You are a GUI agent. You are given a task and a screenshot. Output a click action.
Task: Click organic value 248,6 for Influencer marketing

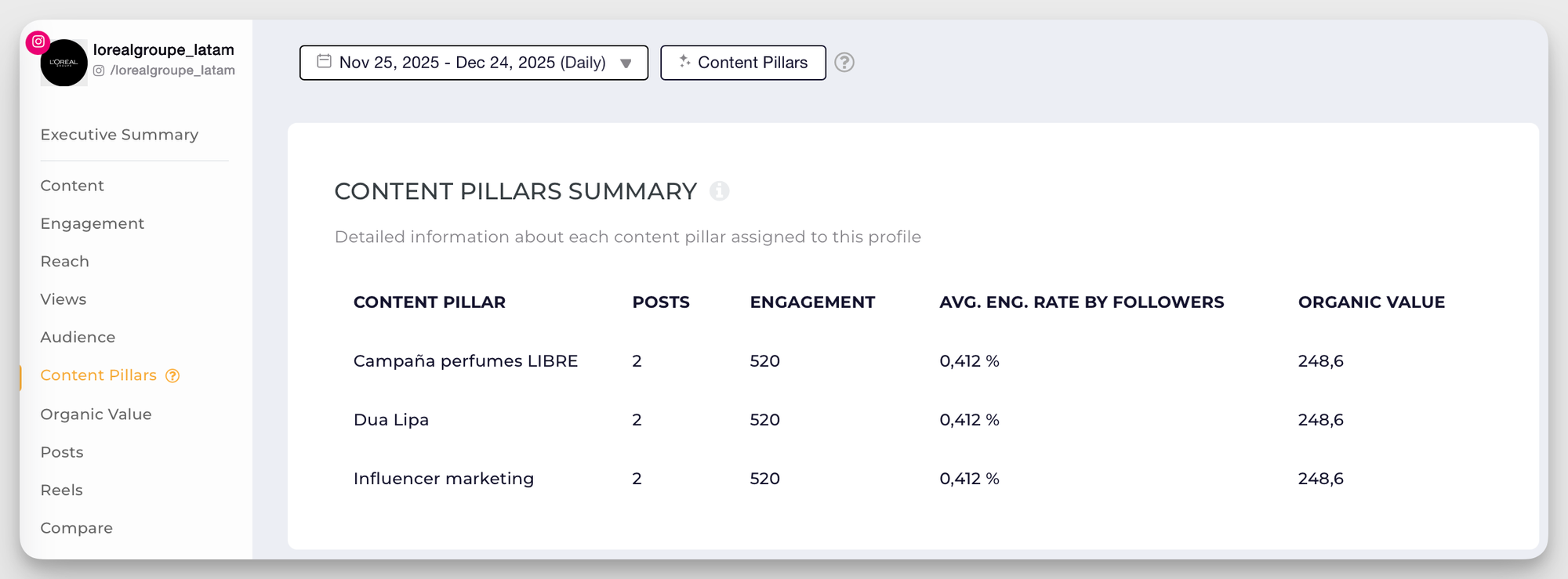coord(1321,479)
